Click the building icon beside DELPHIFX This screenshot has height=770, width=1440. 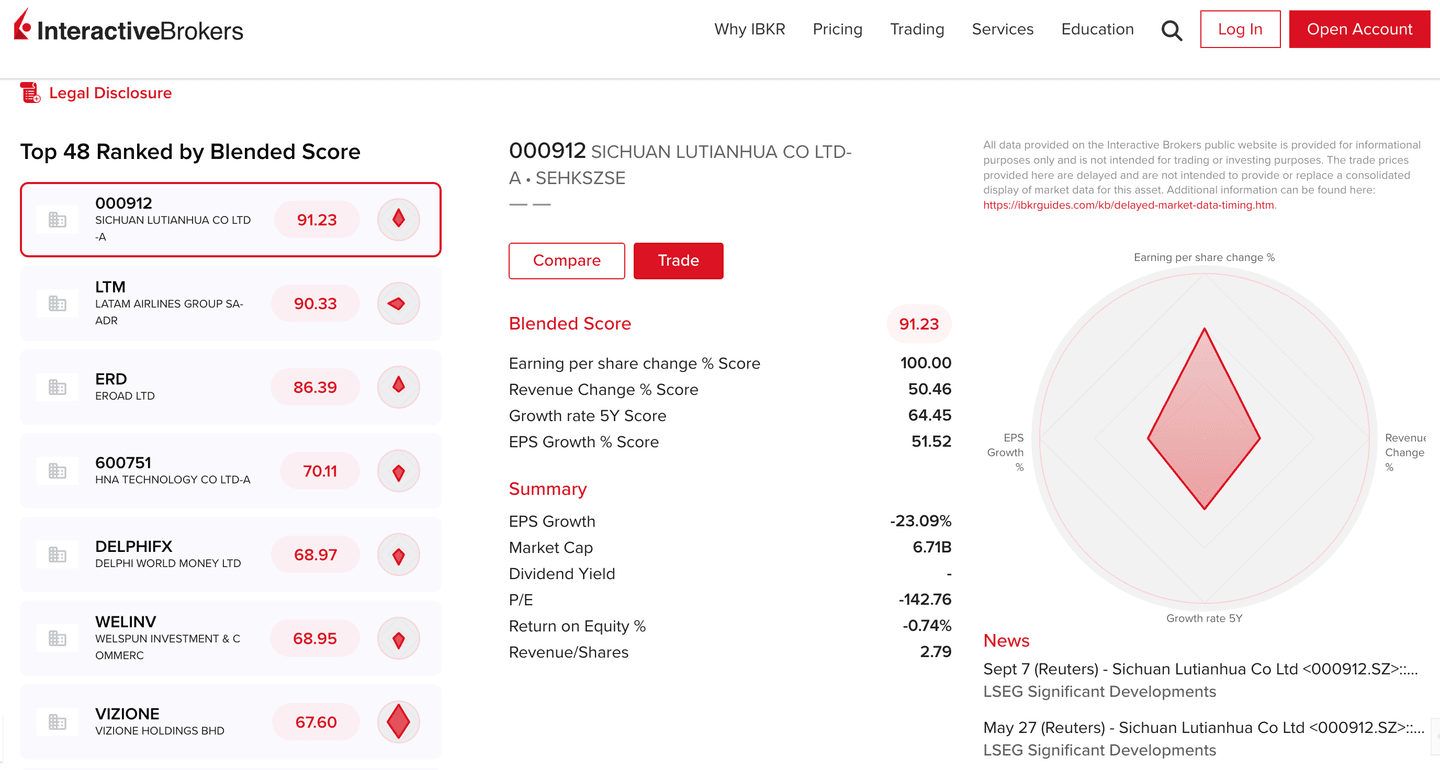[57, 554]
